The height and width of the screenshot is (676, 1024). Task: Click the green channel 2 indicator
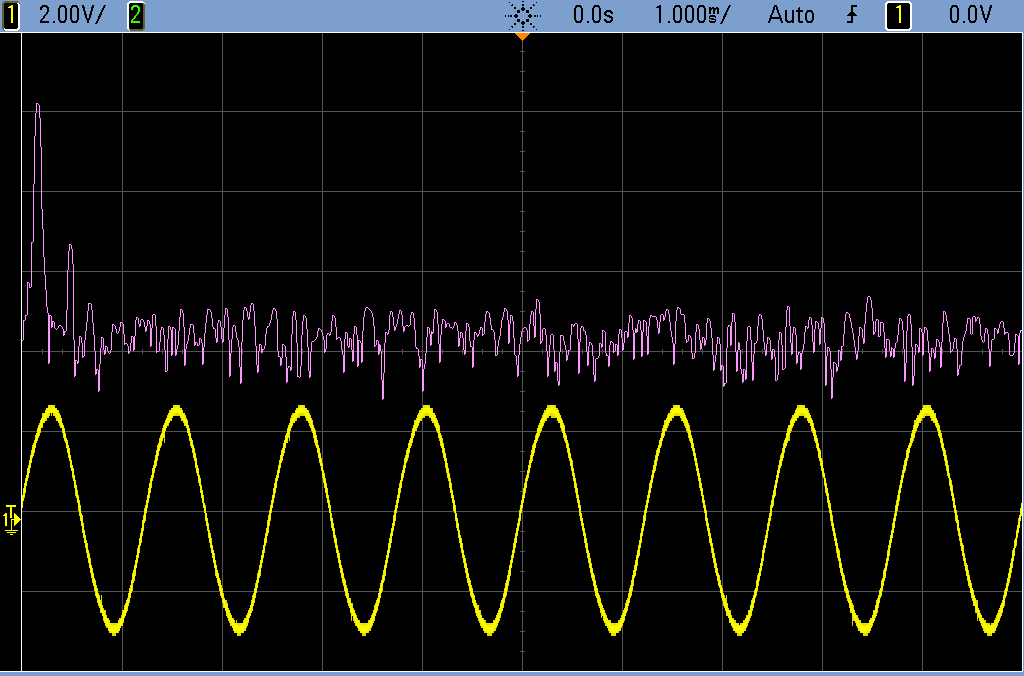(136, 15)
